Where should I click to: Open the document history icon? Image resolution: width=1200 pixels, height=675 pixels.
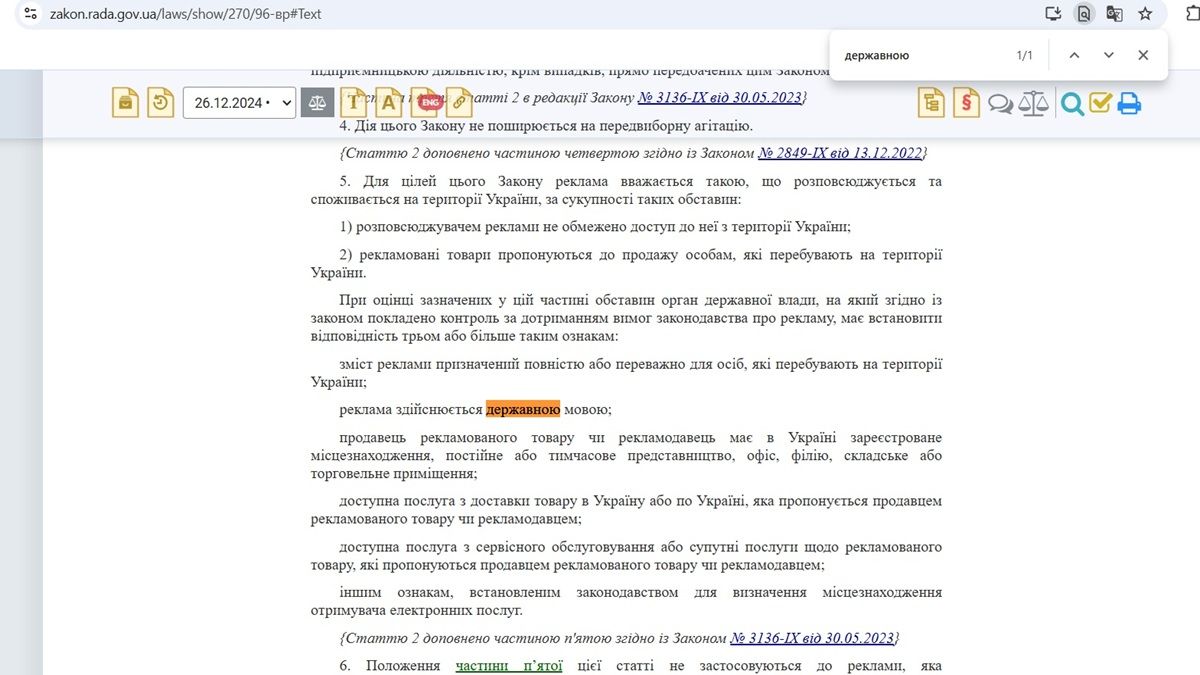click(x=160, y=103)
